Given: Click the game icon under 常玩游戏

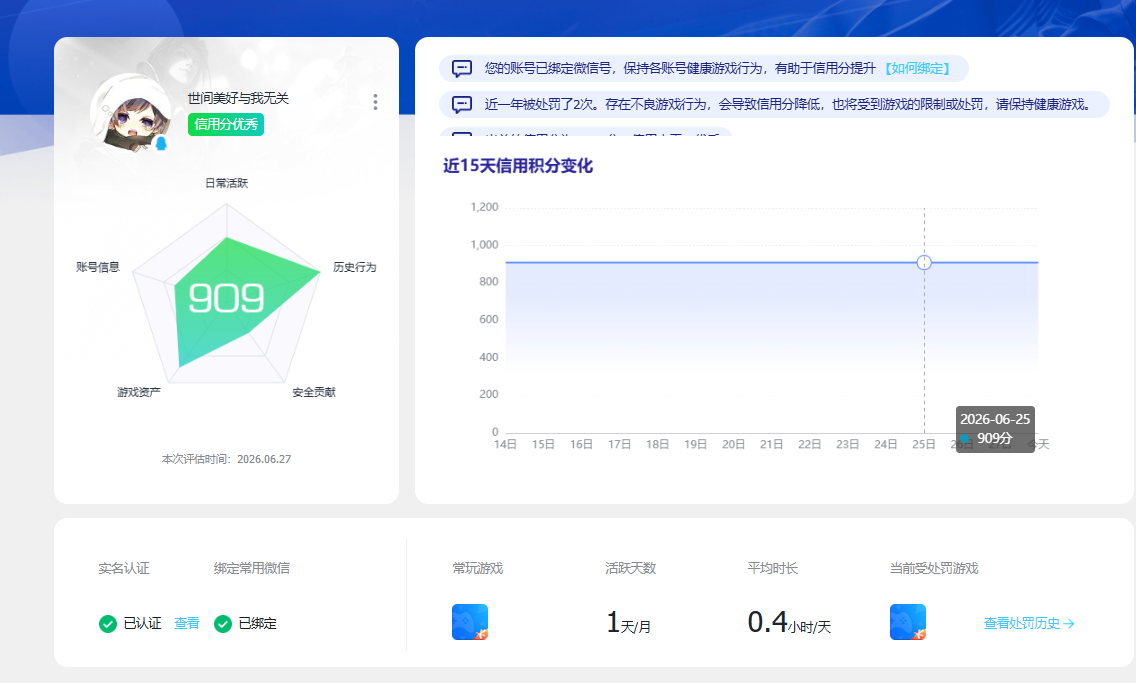Looking at the screenshot, I should (470, 622).
